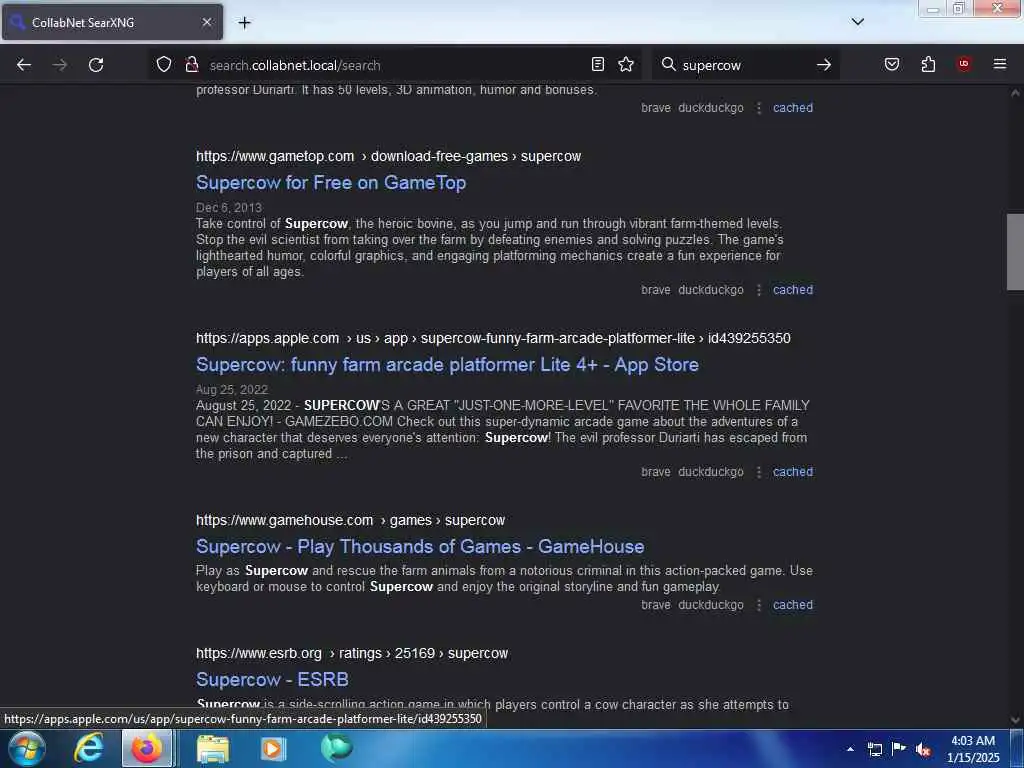This screenshot has height=768, width=1024.
Task: Go back to the previous page
Action: pyautogui.click(x=24, y=65)
